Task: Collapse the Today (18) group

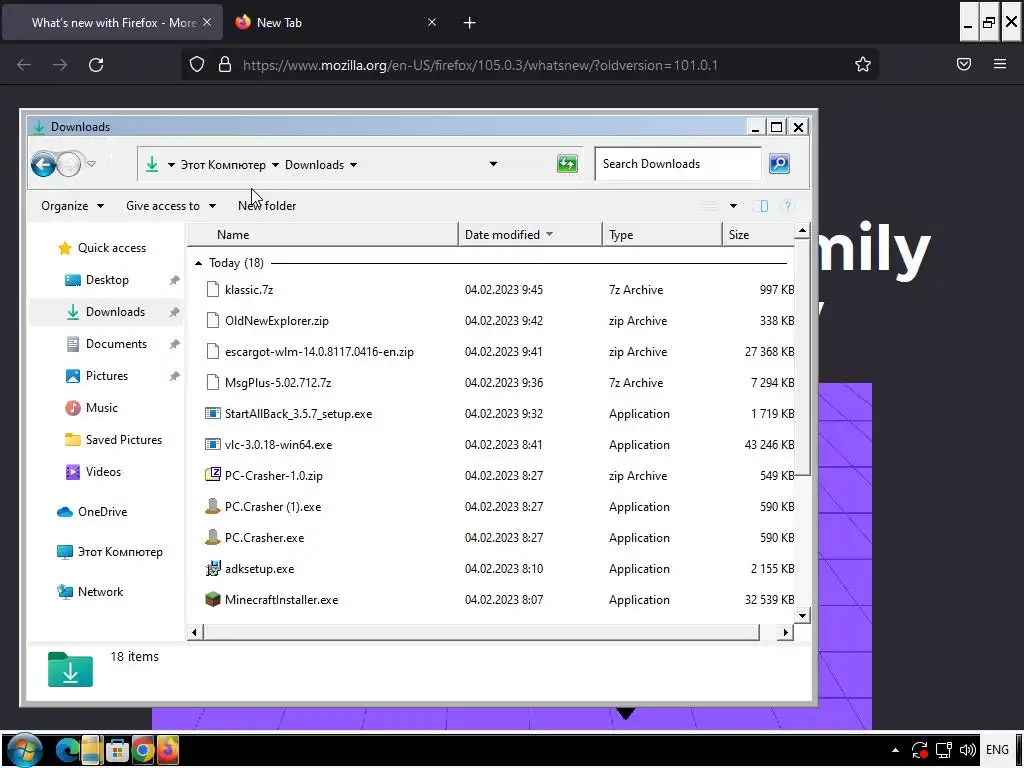Action: 199,263
